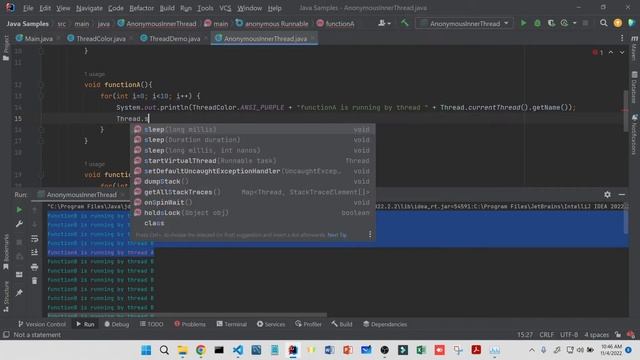Open run configuration wrench in Run panel
640x360 pixels.
pos(19,224)
